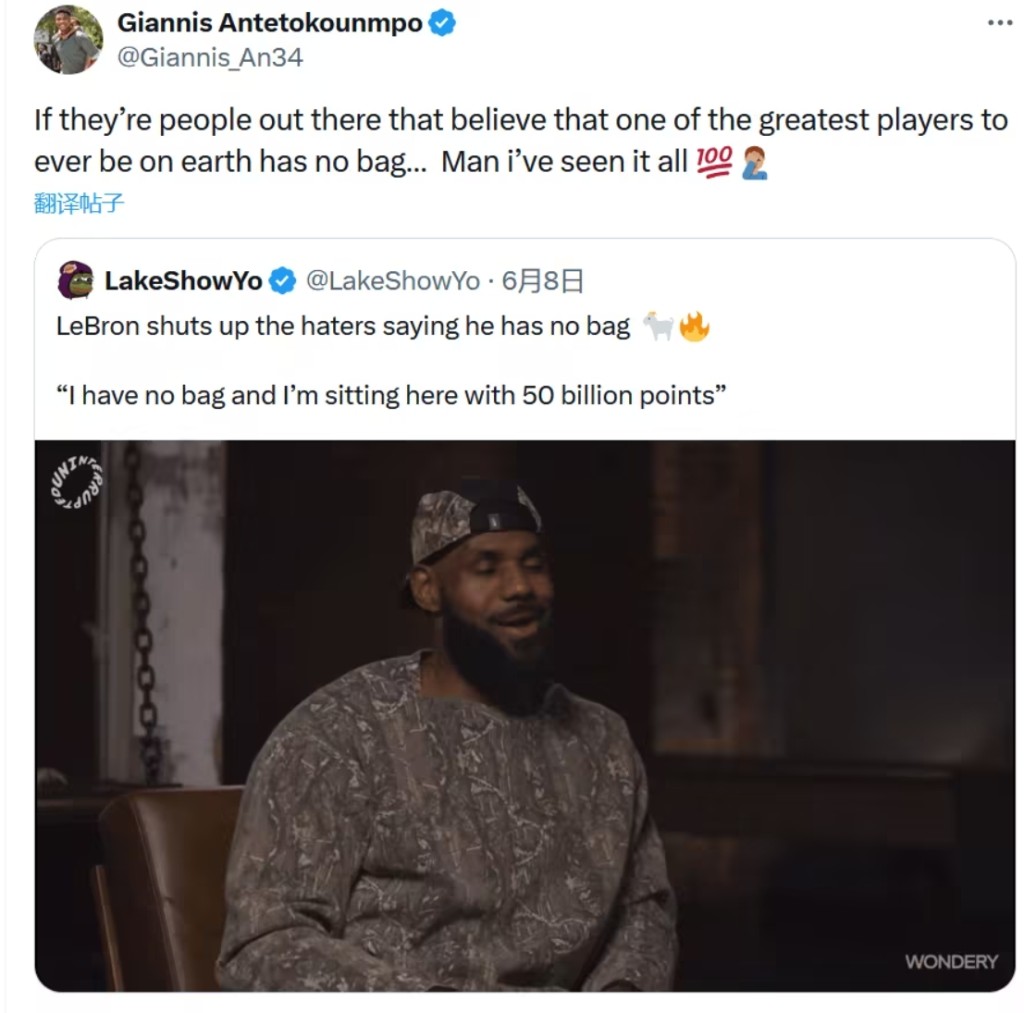This screenshot has height=1013, width=1024.
Task: Click the 翻译帖子 translate post link
Action: pos(78,204)
